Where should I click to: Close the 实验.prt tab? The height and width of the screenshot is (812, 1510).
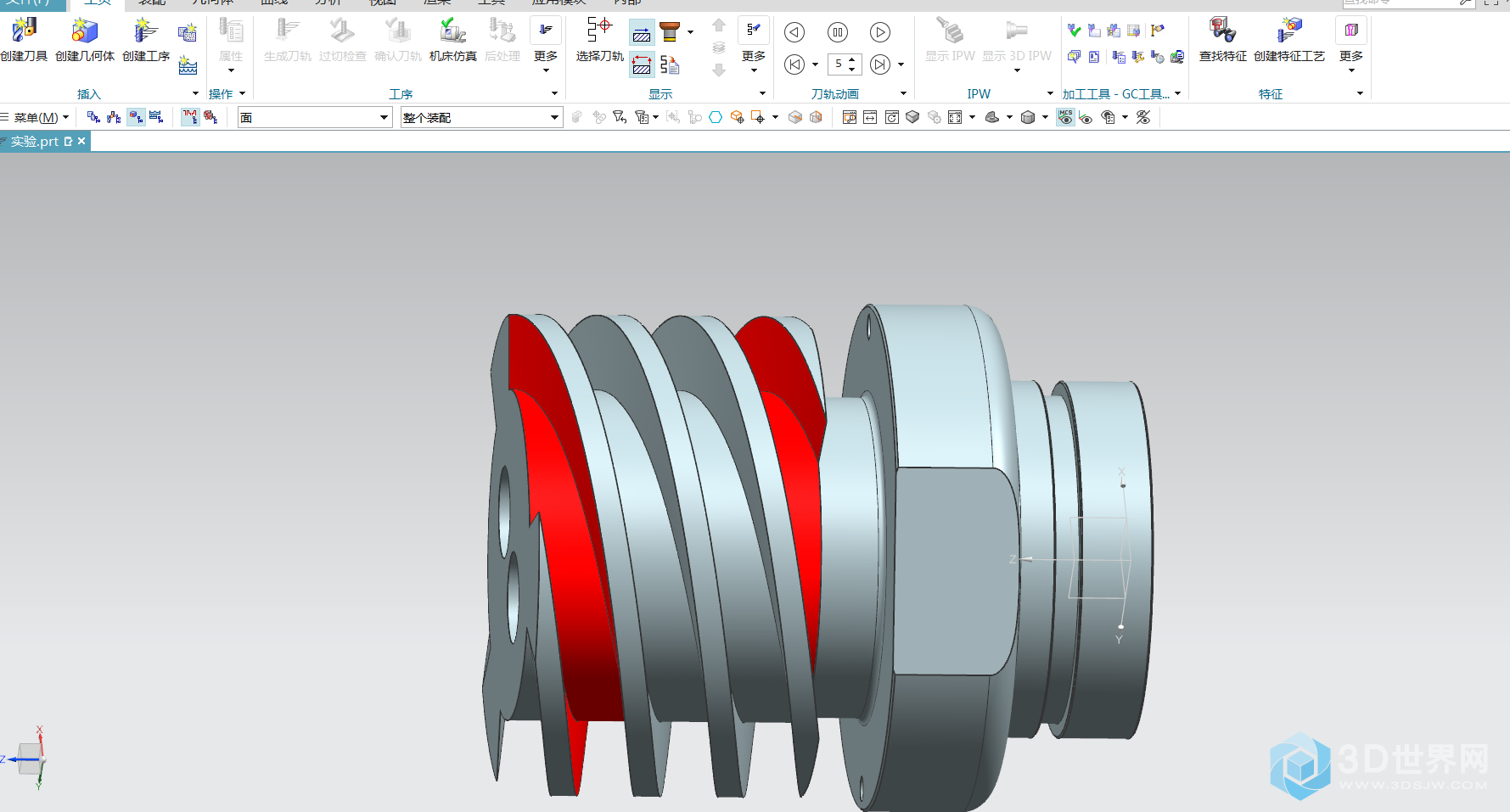point(81,141)
